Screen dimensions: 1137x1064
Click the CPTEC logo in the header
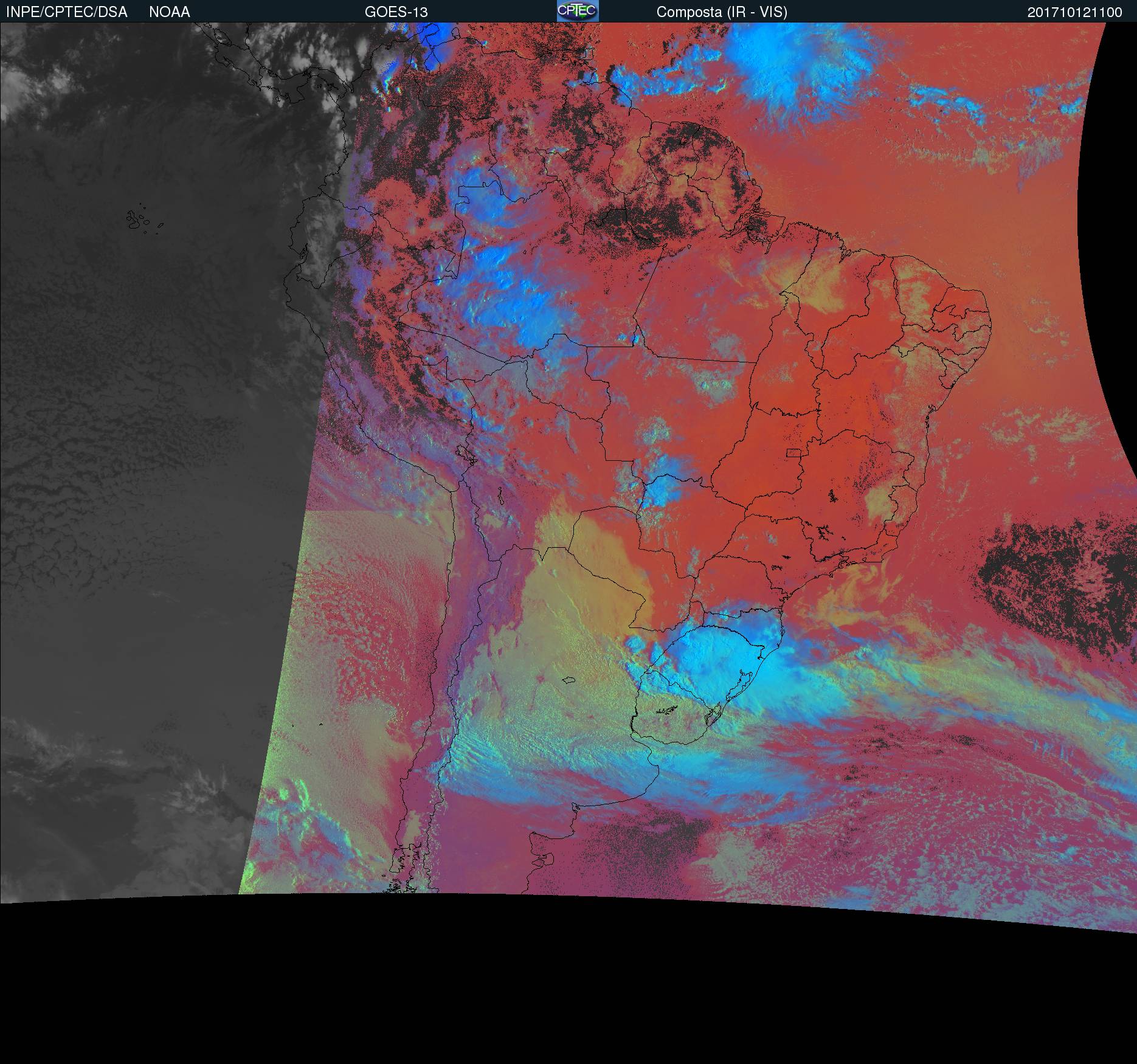(577, 11)
